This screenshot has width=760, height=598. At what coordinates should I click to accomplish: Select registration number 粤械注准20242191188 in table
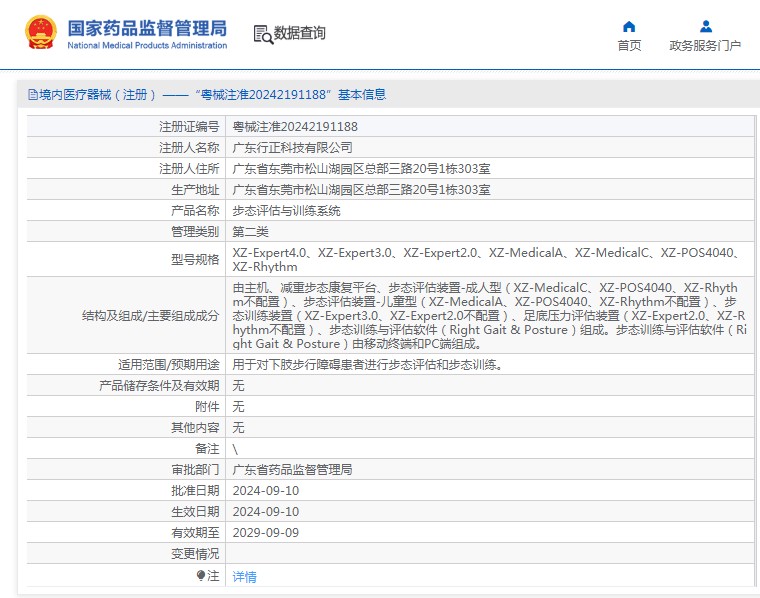click(295, 127)
